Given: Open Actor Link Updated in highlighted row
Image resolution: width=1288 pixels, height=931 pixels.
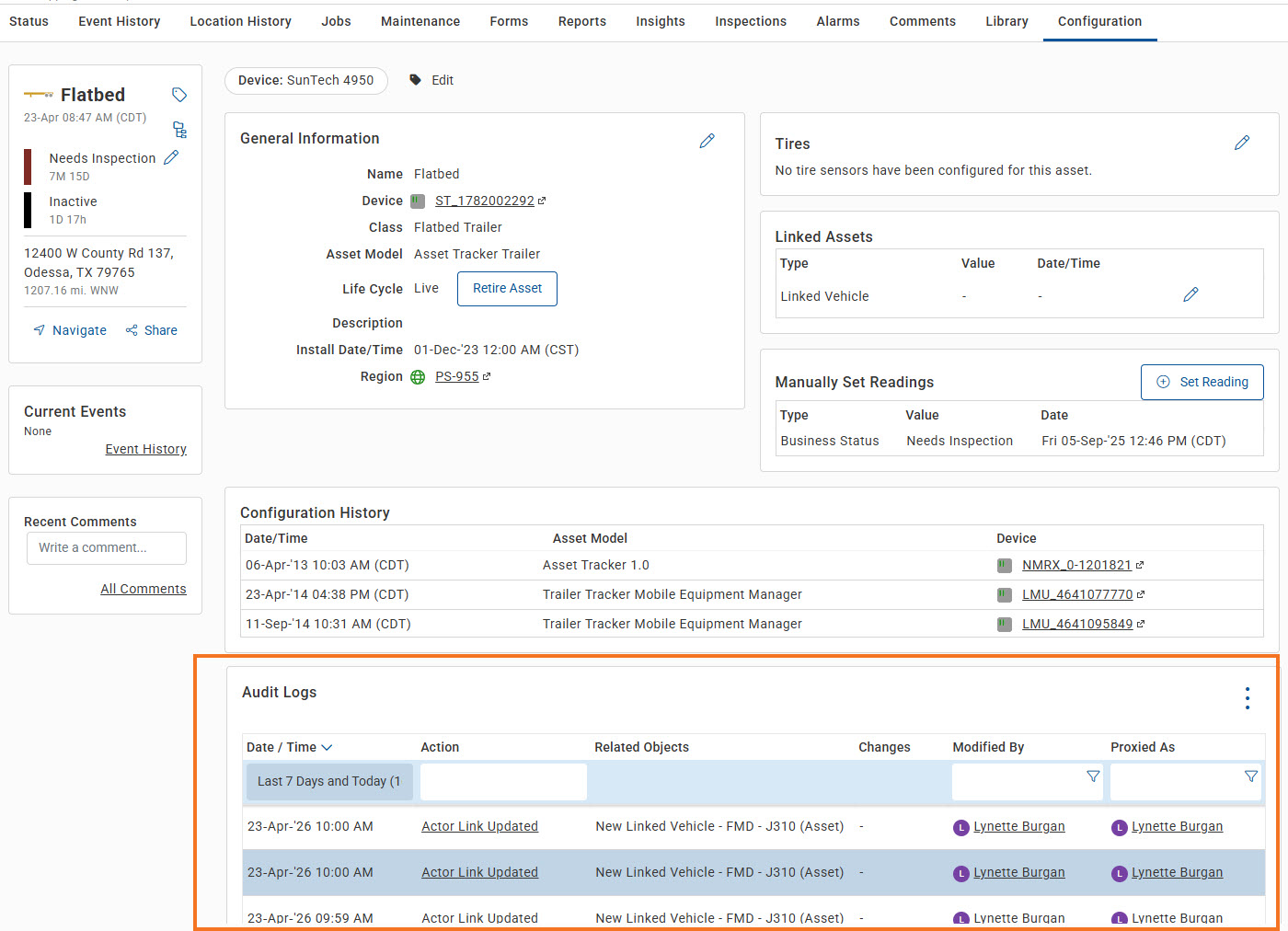Looking at the screenshot, I should (479, 872).
